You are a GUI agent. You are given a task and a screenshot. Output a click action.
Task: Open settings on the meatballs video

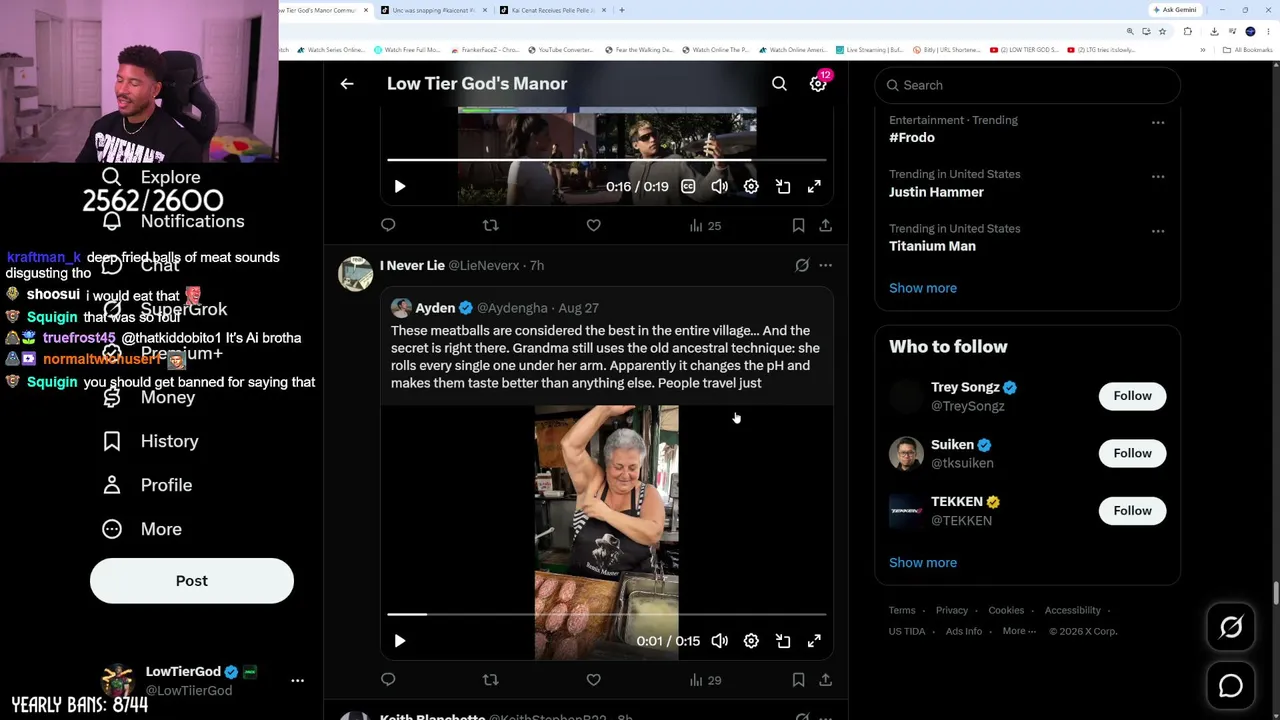(x=751, y=641)
